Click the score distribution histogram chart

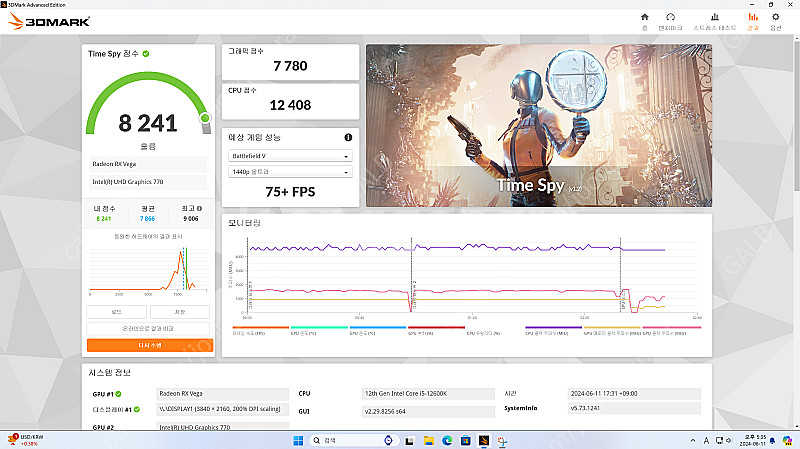click(148, 270)
